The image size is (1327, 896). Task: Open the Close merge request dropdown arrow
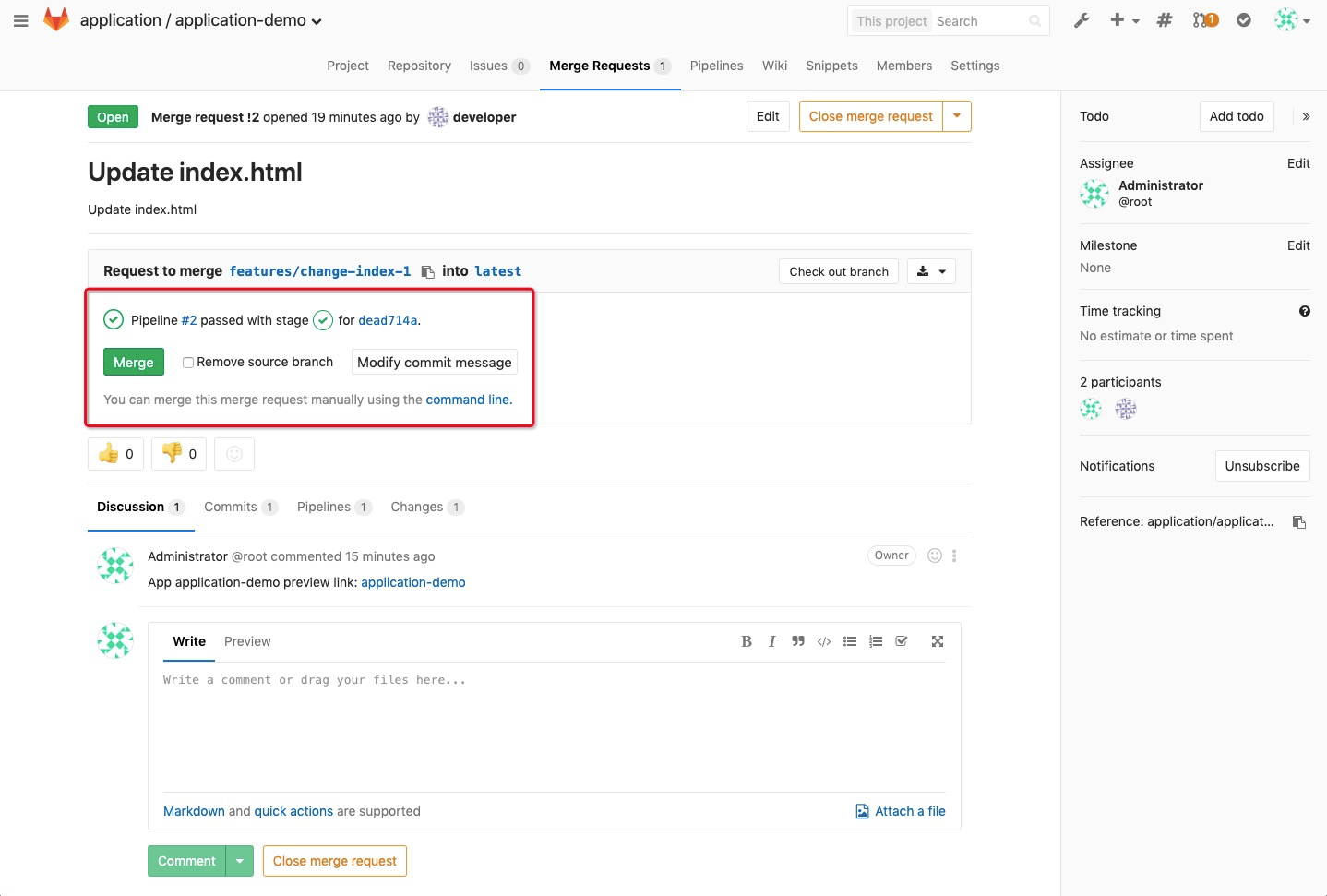(957, 116)
